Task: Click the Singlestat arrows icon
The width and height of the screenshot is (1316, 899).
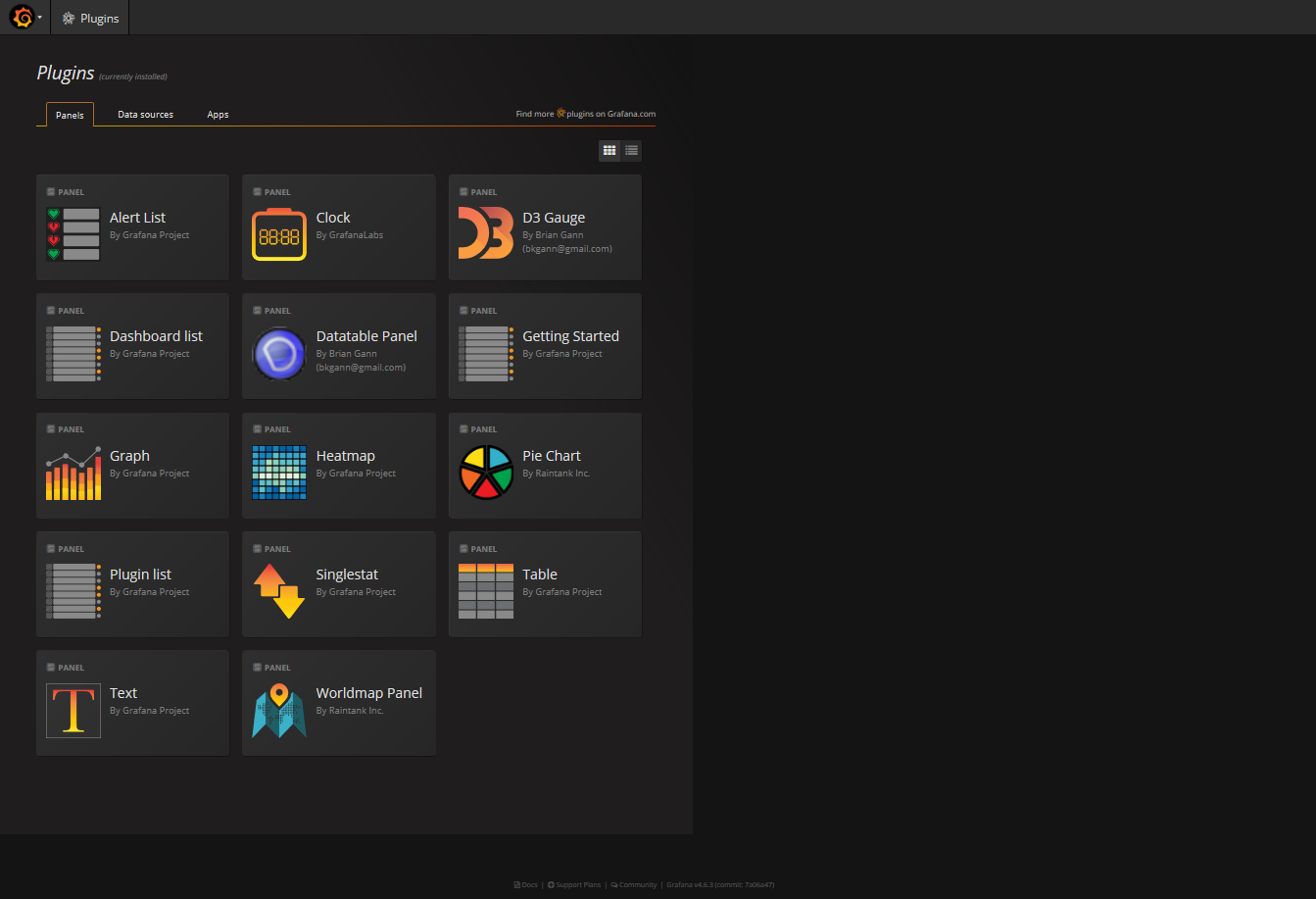Action: point(279,590)
